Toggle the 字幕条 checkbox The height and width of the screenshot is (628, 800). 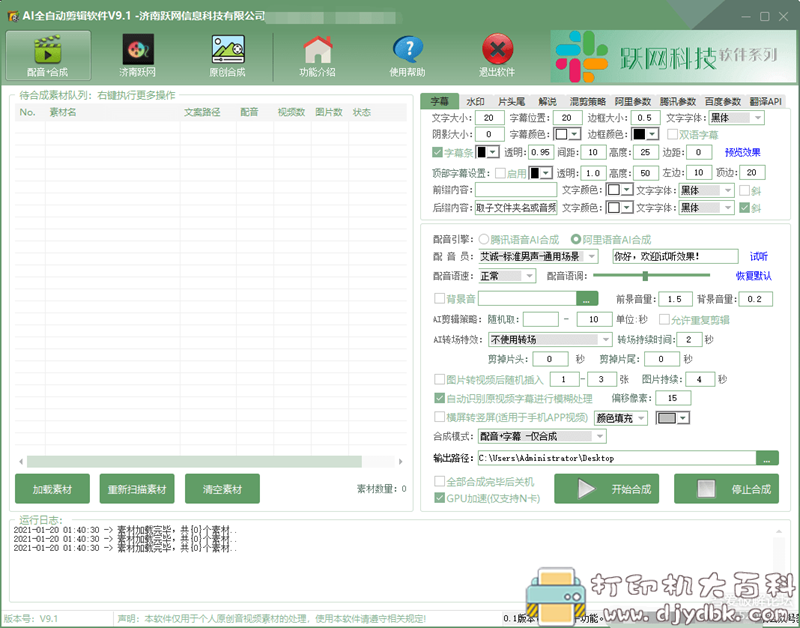click(x=437, y=152)
